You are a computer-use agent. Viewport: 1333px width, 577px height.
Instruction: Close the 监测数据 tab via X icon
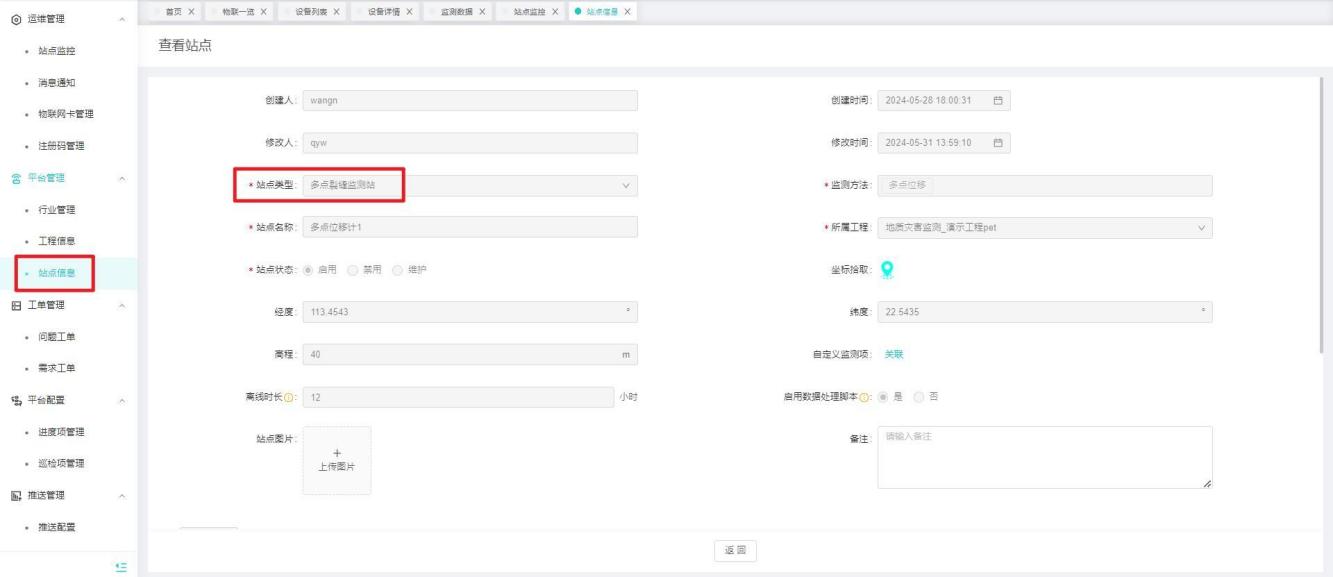pyautogui.click(x=482, y=11)
